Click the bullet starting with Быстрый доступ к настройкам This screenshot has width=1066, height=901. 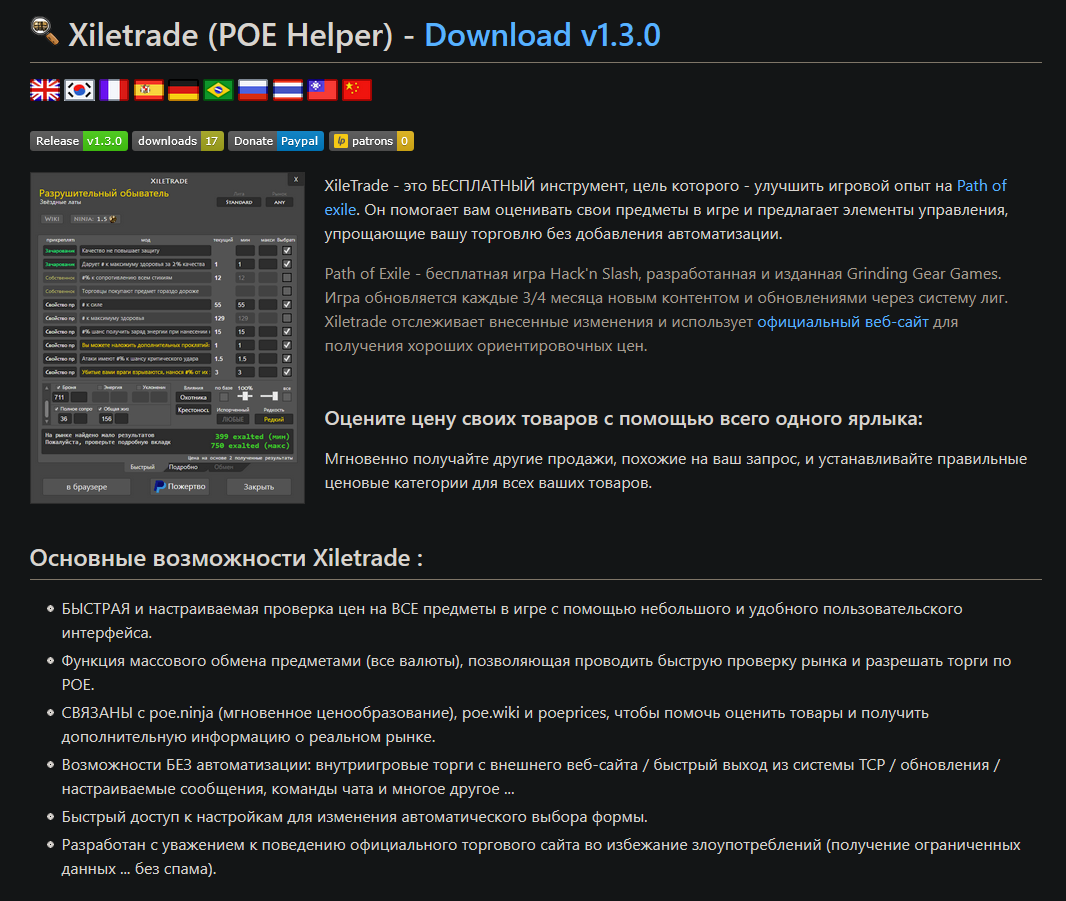354,817
